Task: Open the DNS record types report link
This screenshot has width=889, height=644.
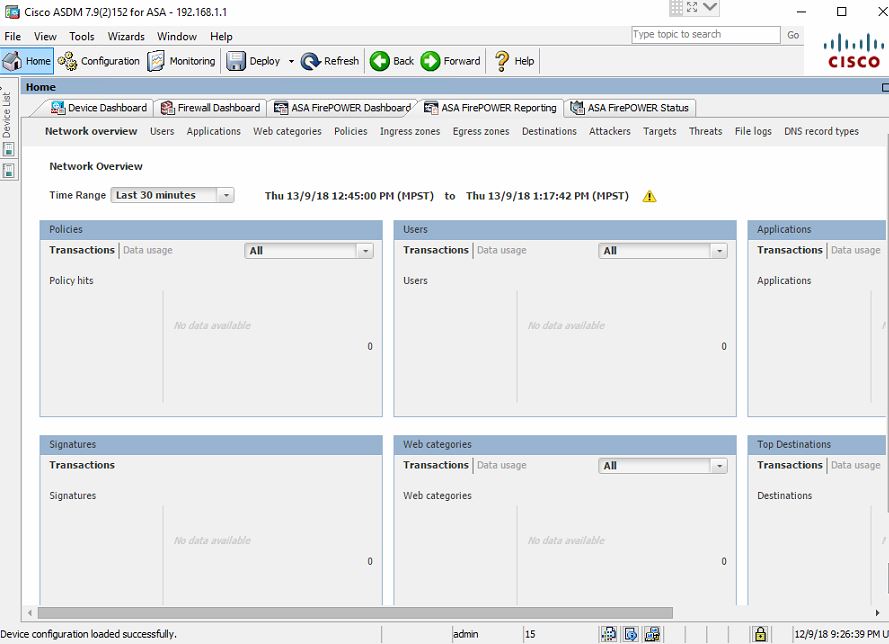Action: [x=821, y=131]
